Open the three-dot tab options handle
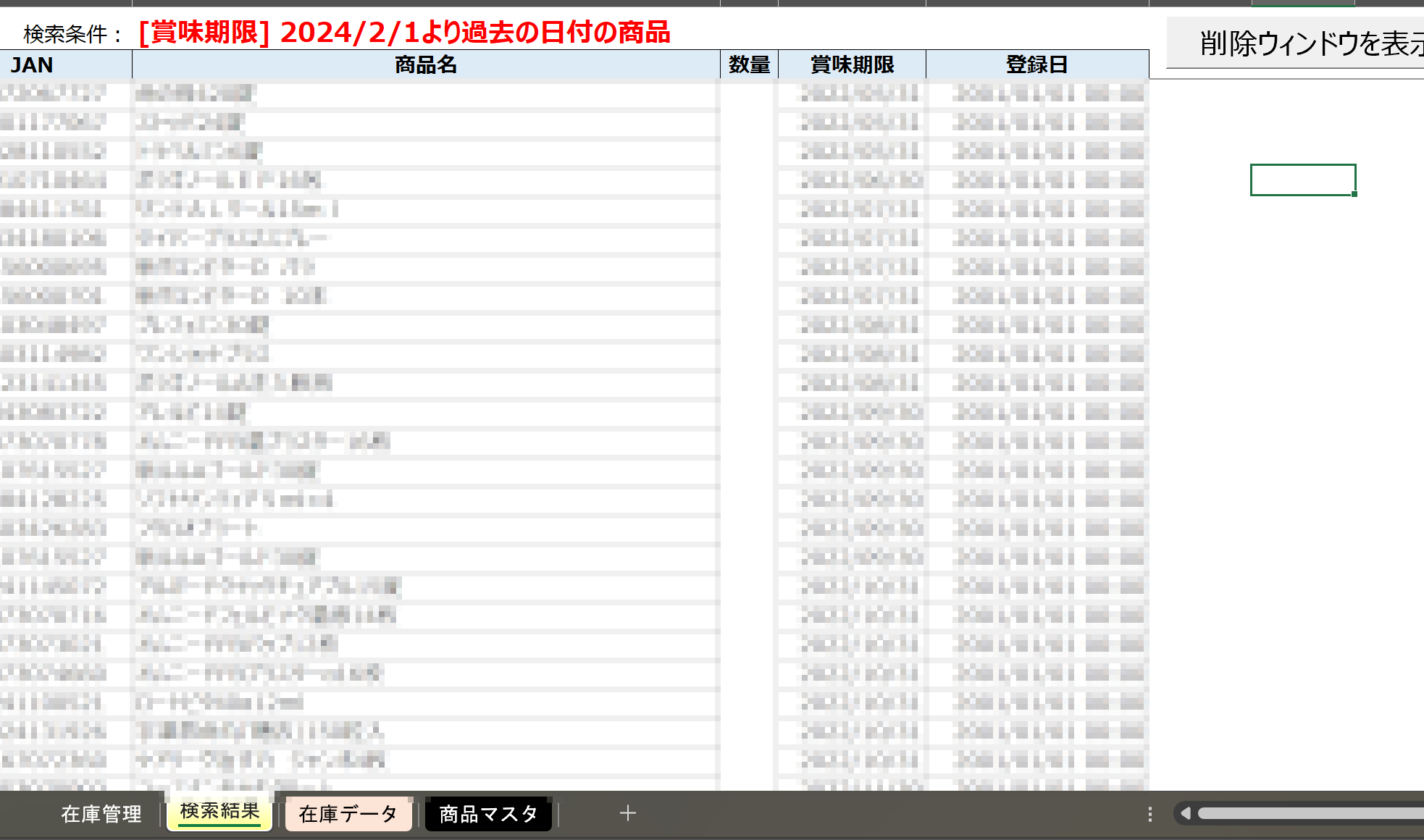This screenshot has height=840, width=1424. click(x=1149, y=814)
